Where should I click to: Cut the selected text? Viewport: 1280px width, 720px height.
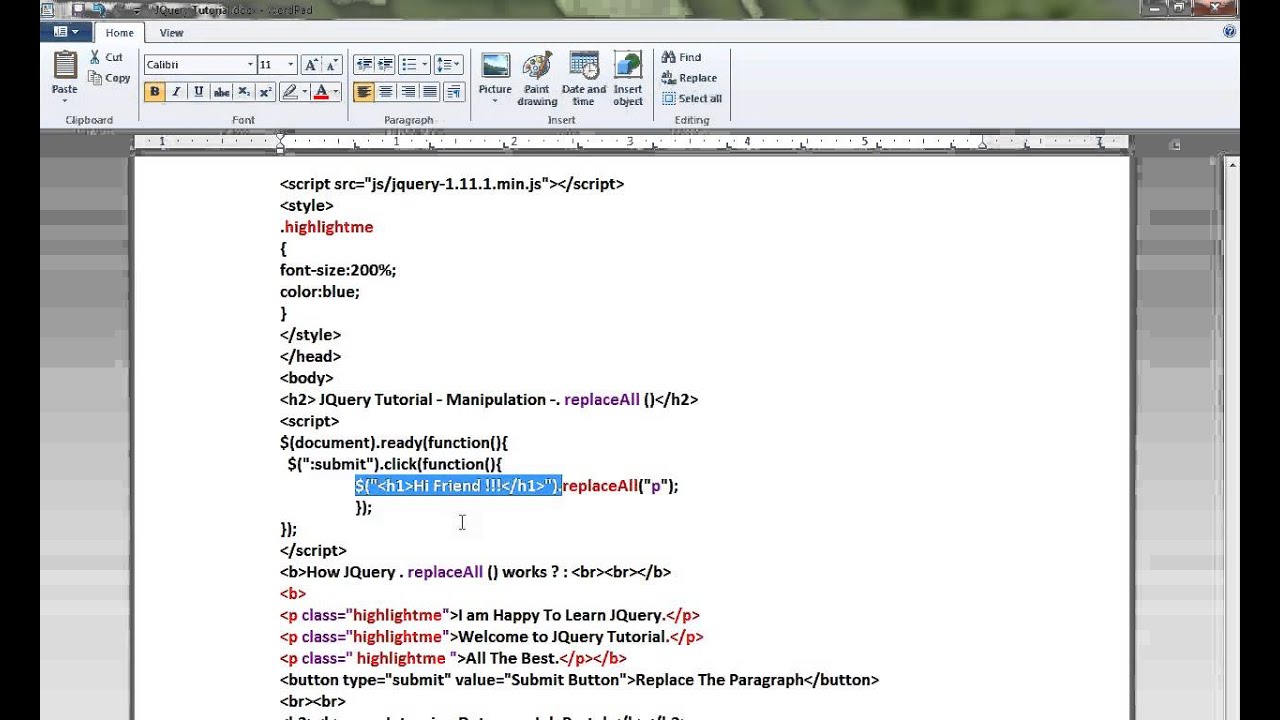tap(106, 57)
